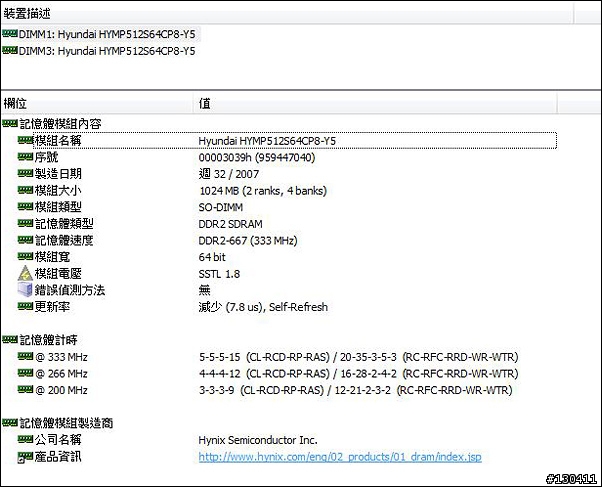Image resolution: width=602 pixels, height=487 pixels.
Task: Select the @ 333 MHz timing row
Action: tap(61, 357)
